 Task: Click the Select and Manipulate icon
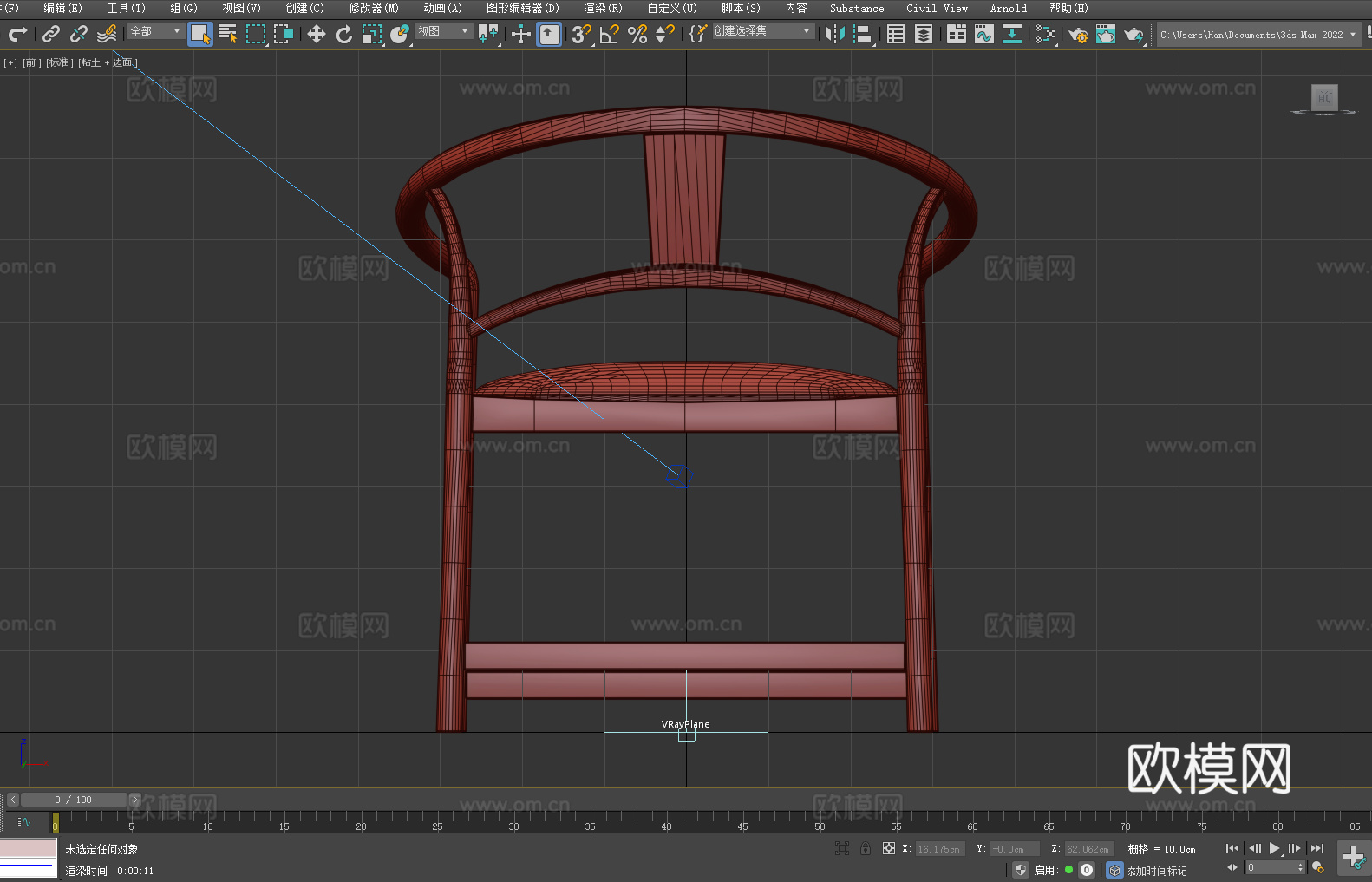click(x=520, y=35)
